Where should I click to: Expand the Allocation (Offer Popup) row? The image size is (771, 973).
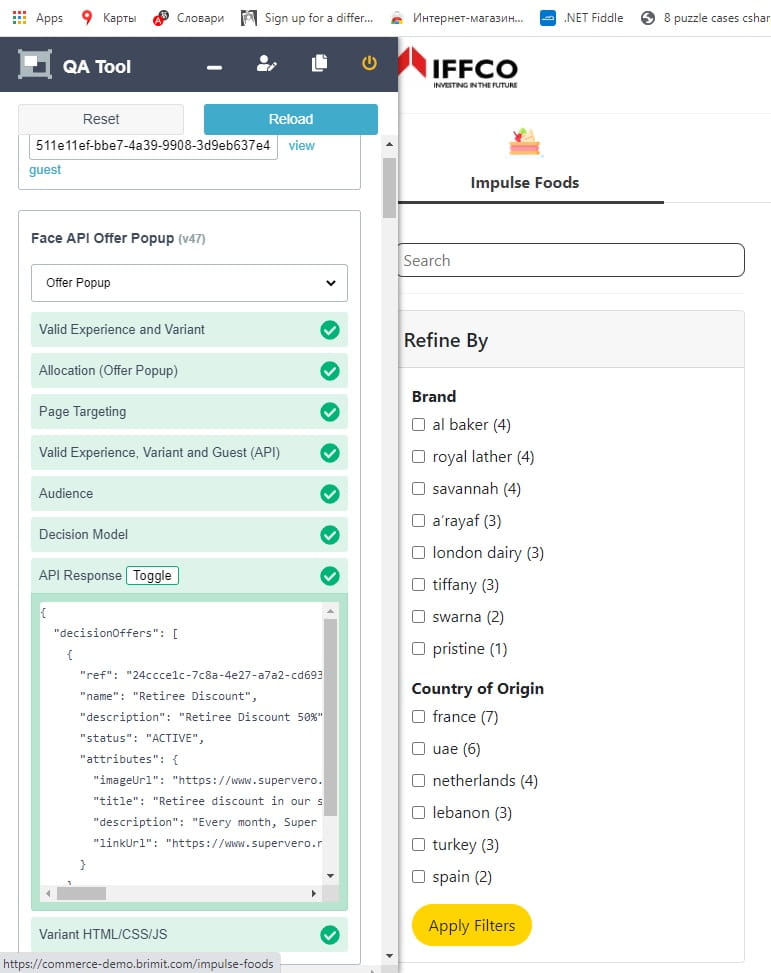(x=189, y=370)
